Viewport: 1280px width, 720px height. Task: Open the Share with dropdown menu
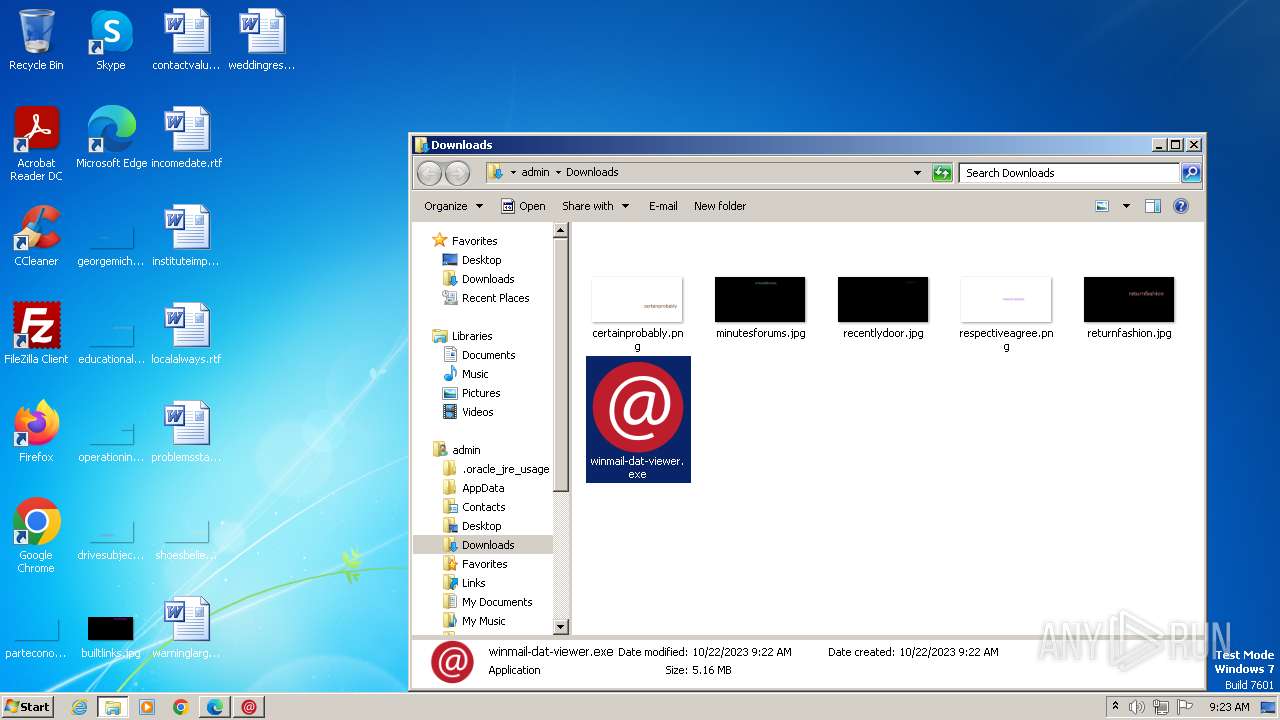(x=596, y=206)
